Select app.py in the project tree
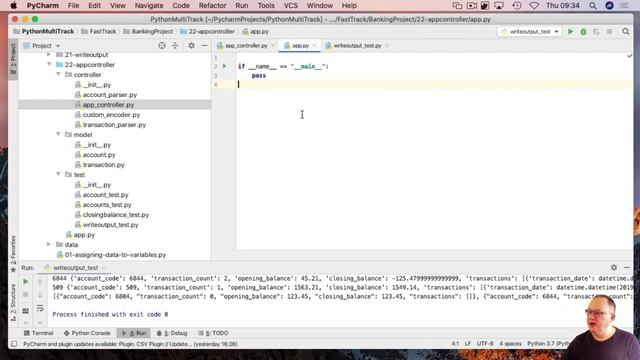 (84, 235)
